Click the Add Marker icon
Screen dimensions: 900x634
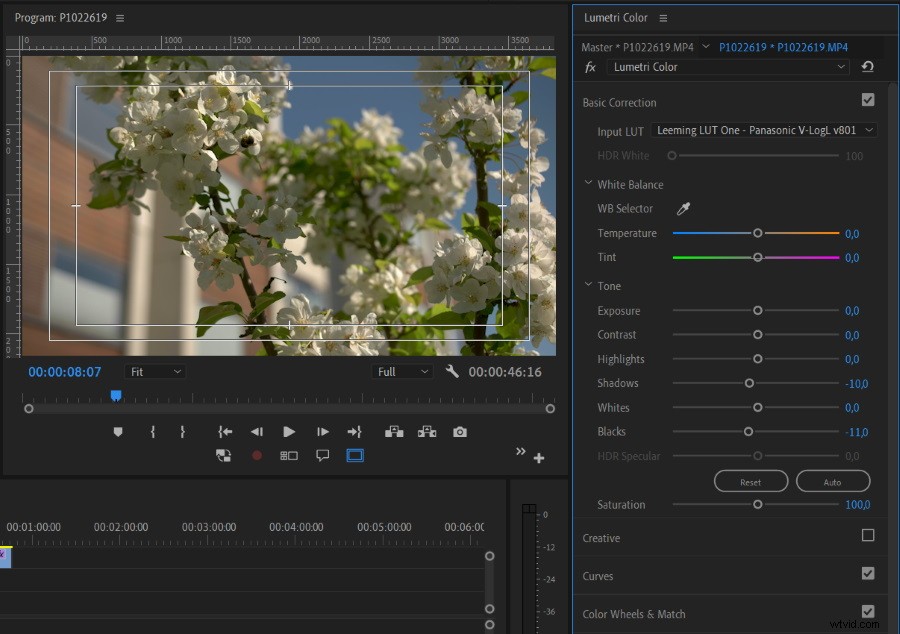pyautogui.click(x=119, y=431)
